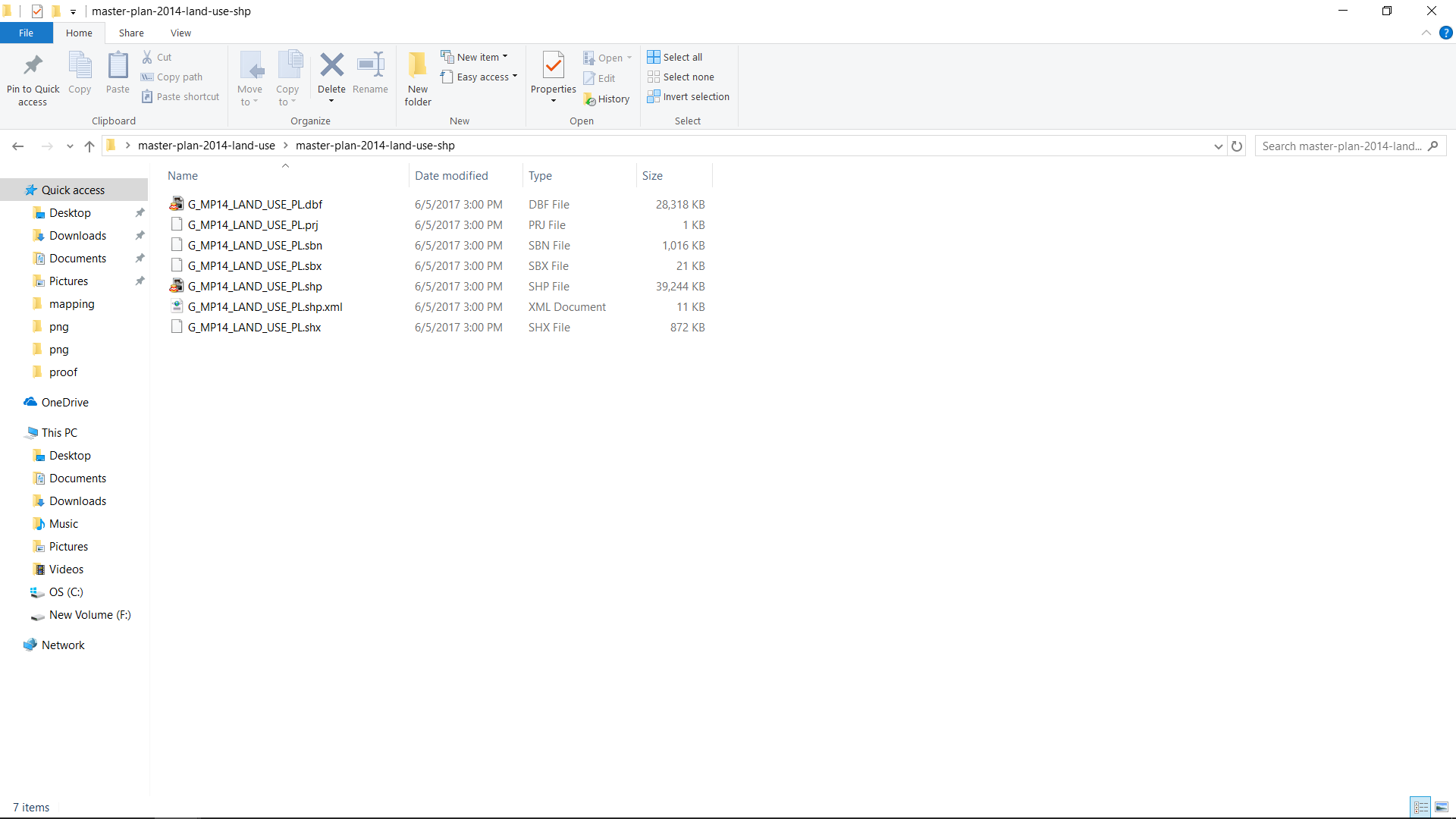Viewport: 1456px width, 819px height.
Task: Open the New item dropdown
Action: click(x=475, y=57)
